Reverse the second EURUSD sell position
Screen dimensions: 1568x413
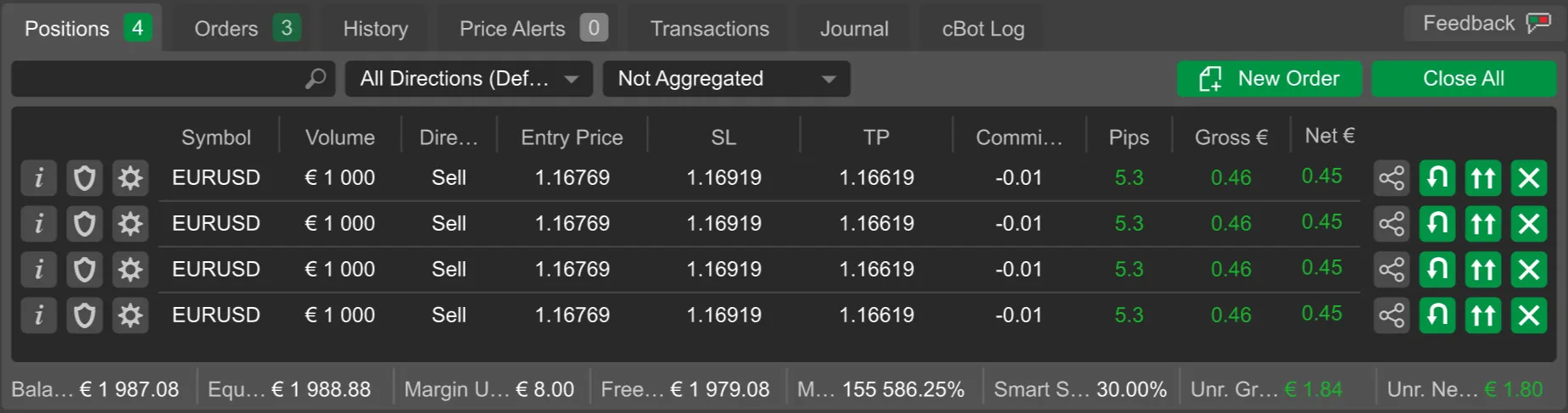[1437, 224]
